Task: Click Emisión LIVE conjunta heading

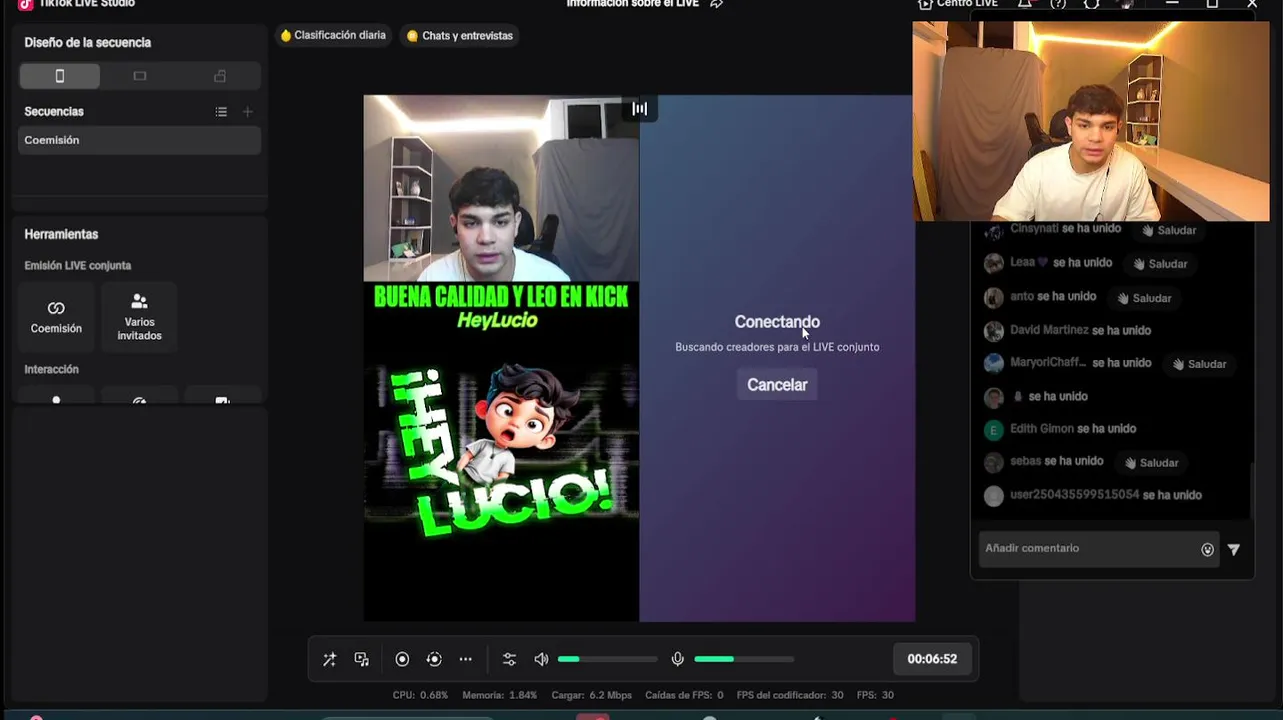Action: [x=78, y=266]
